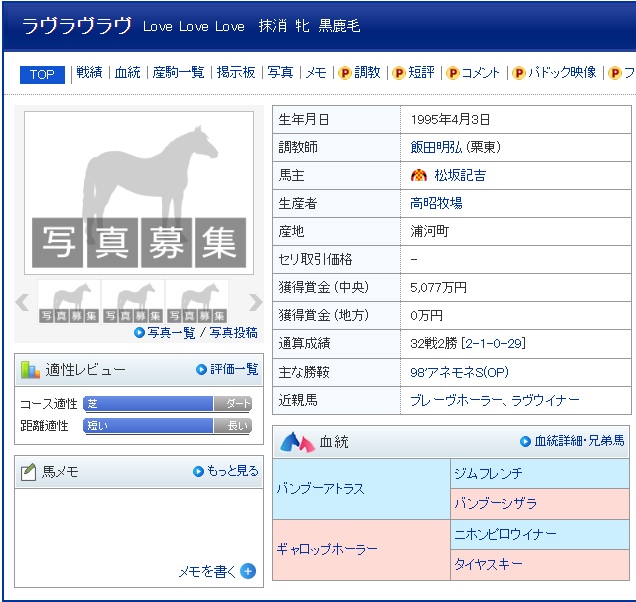Click 産地 value 浦河町
The height and width of the screenshot is (602, 636).
[x=430, y=232]
